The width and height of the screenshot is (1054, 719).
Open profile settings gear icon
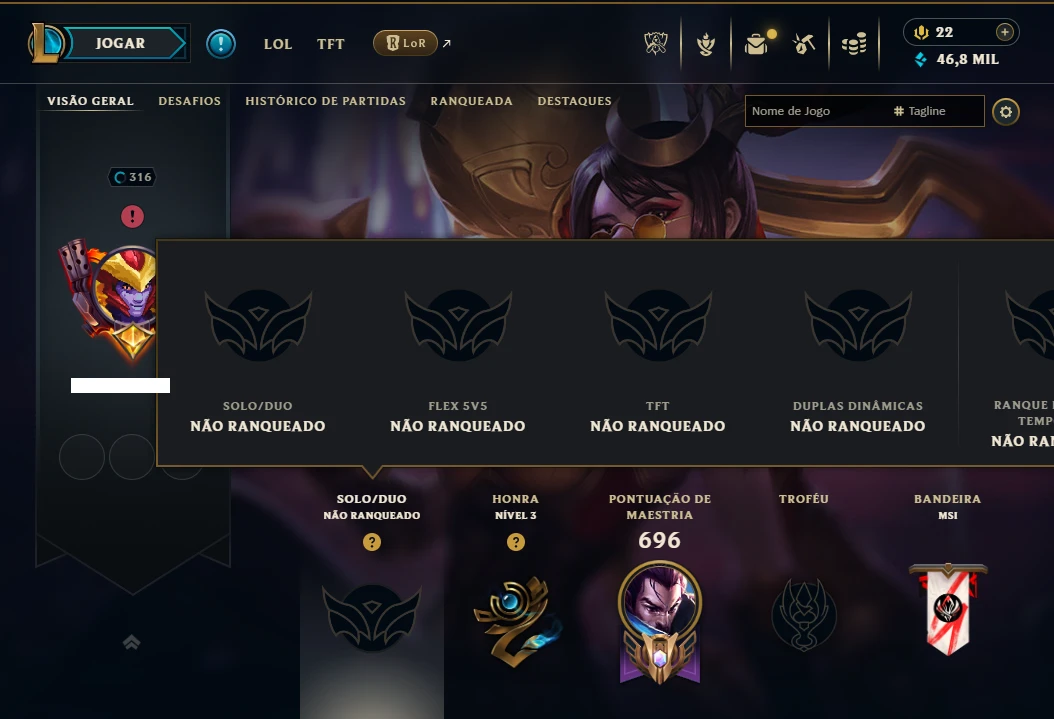point(1006,112)
